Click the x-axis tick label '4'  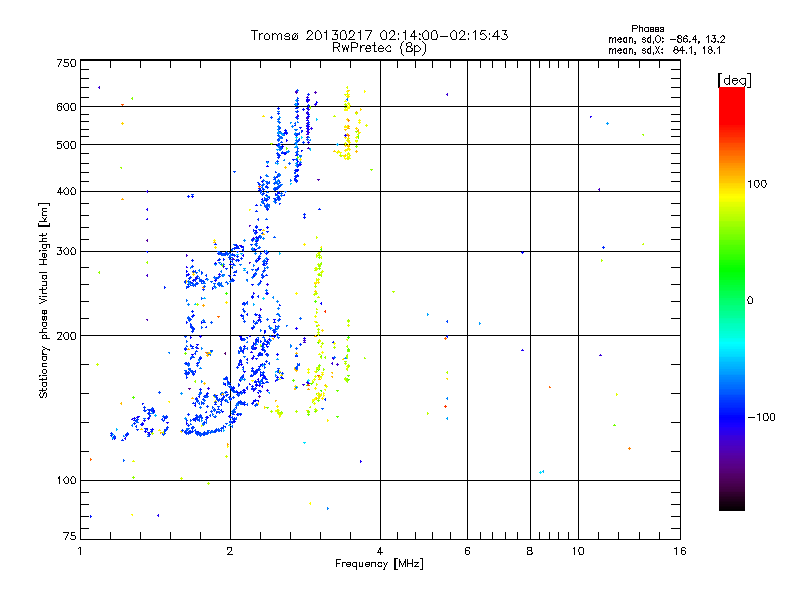(x=380, y=551)
